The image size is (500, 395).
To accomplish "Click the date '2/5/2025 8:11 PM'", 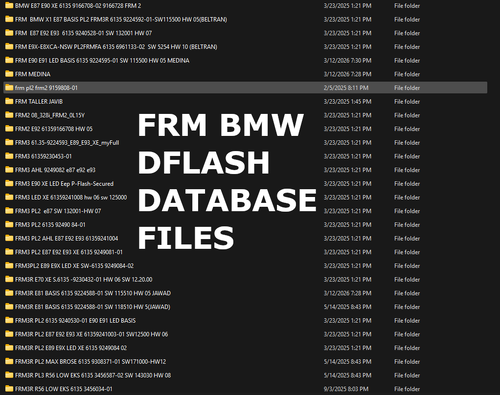I will click(346, 88).
